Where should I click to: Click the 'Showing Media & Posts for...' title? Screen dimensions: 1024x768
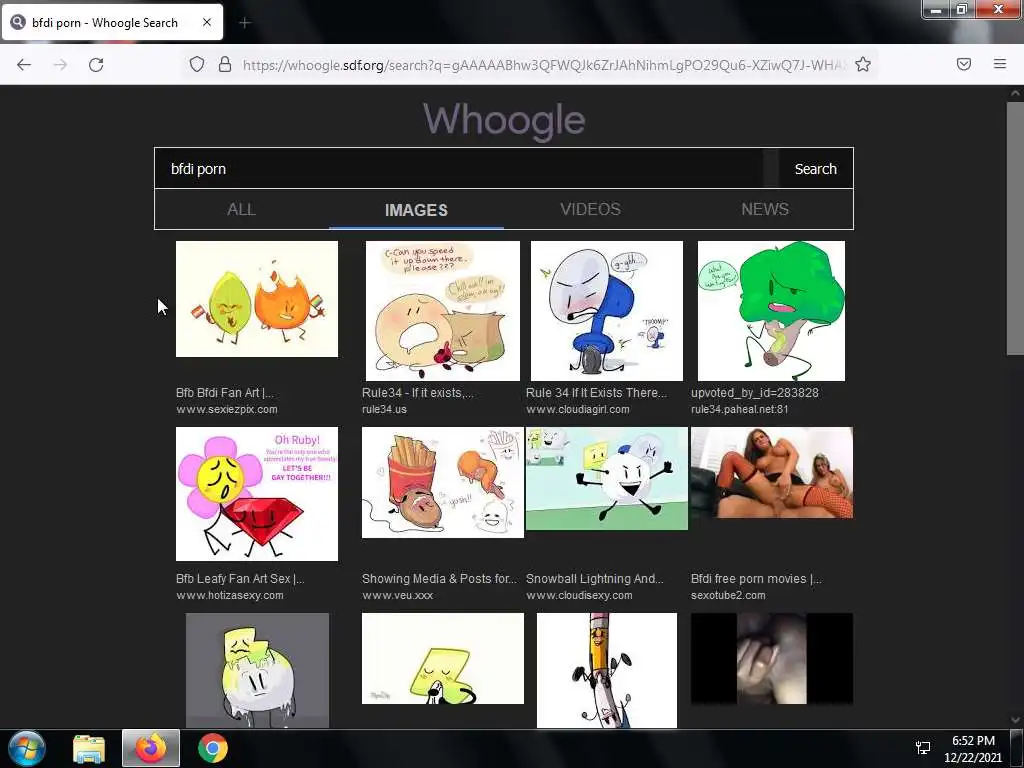coord(439,579)
